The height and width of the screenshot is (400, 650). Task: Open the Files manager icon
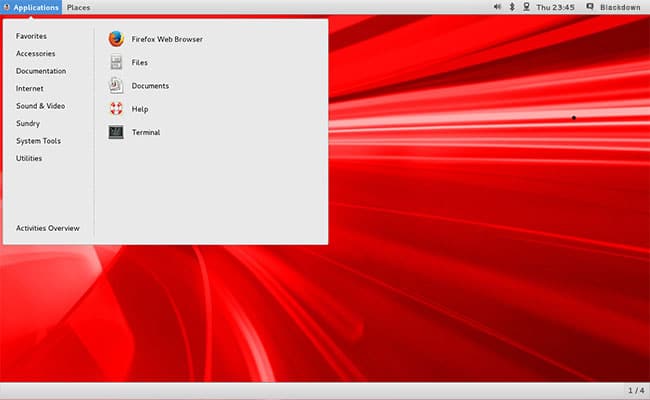116,62
